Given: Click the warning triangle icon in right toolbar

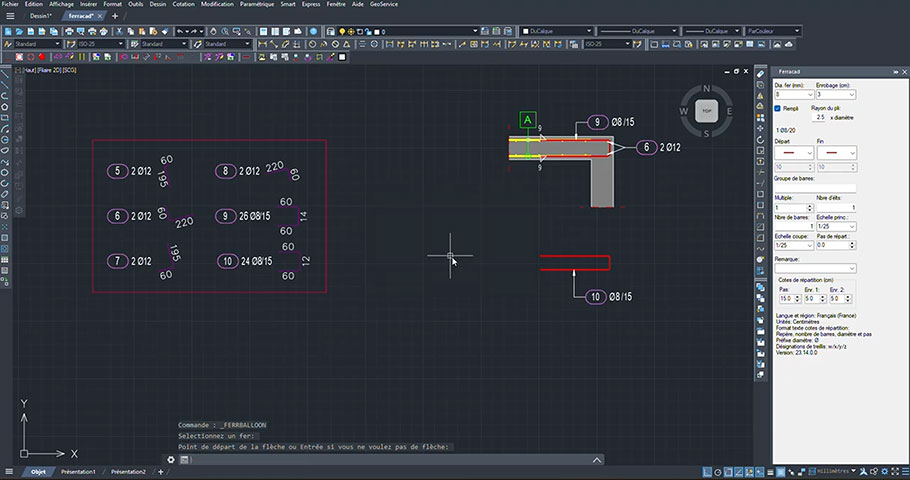Looking at the screenshot, I should click(760, 96).
